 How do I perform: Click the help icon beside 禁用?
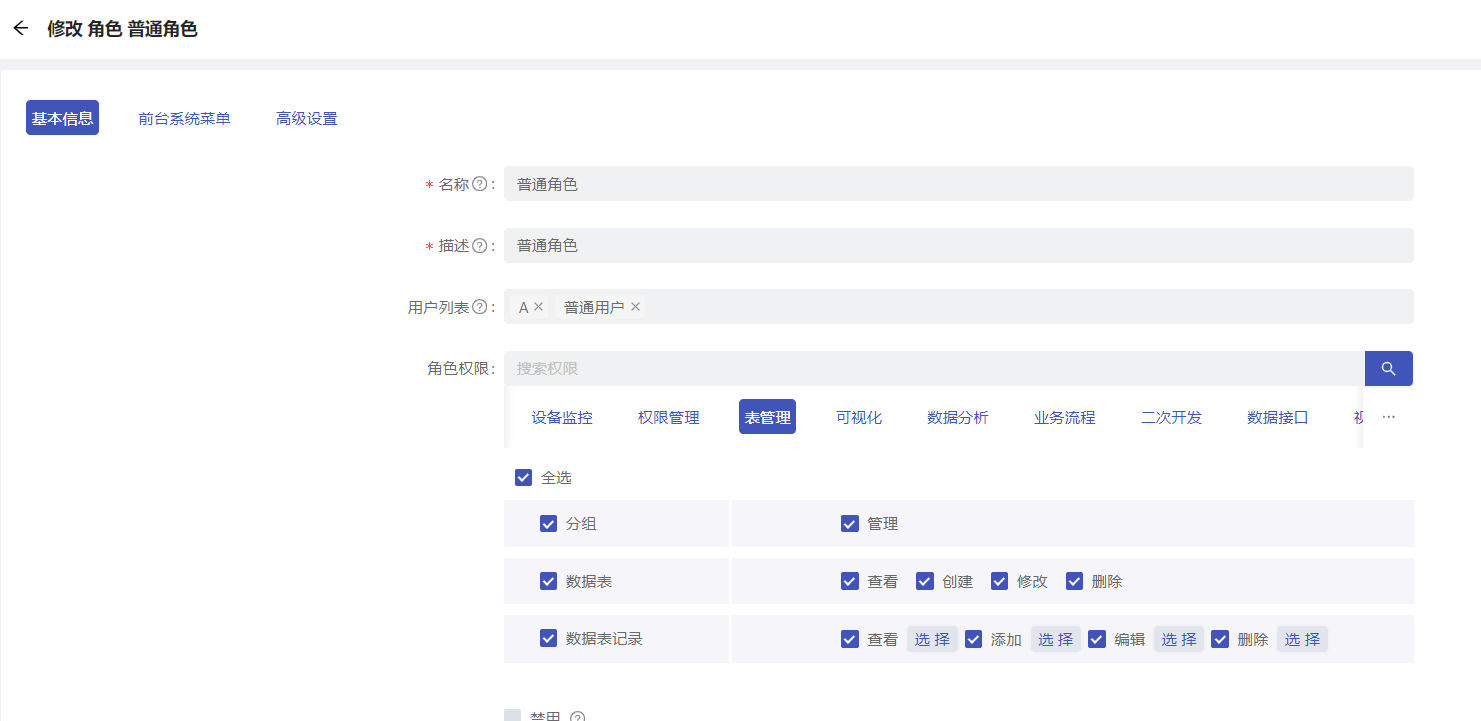[x=577, y=718]
